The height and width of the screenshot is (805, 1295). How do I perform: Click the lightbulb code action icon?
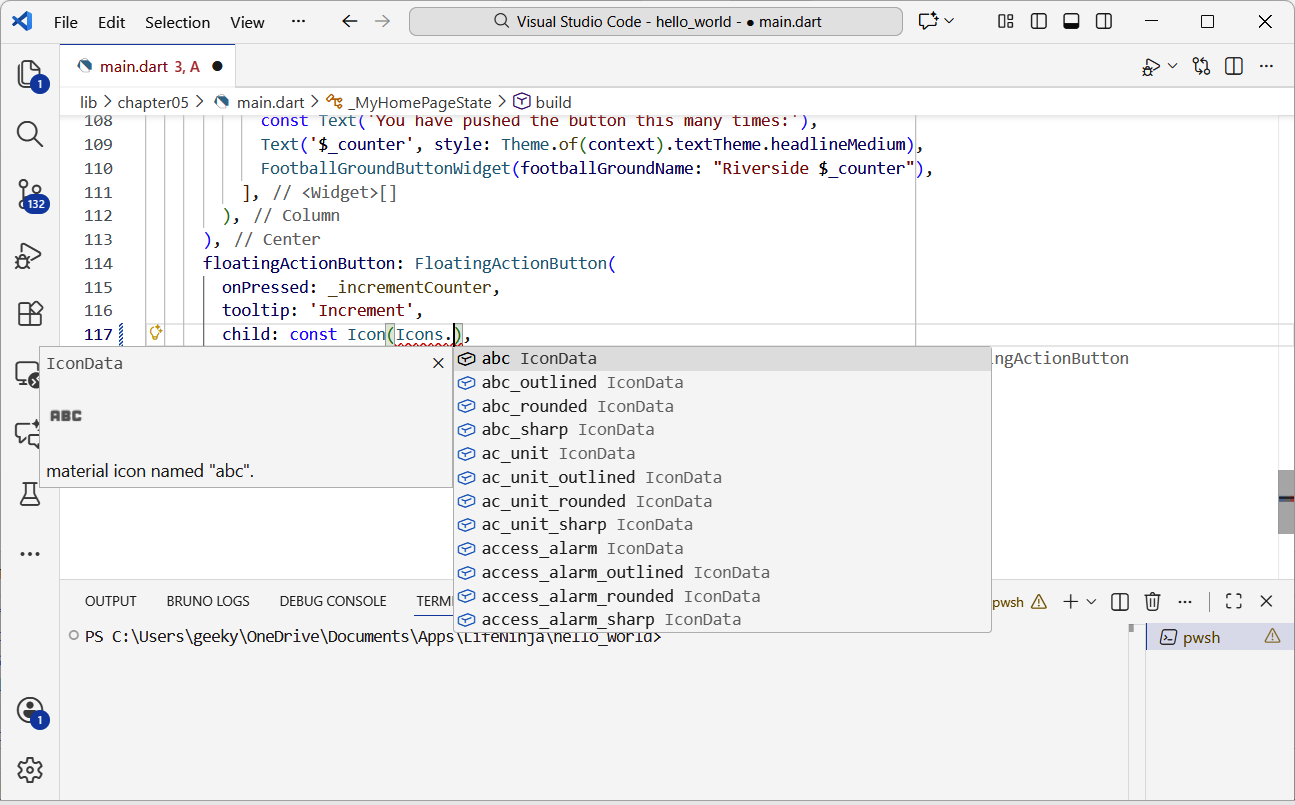coord(155,334)
